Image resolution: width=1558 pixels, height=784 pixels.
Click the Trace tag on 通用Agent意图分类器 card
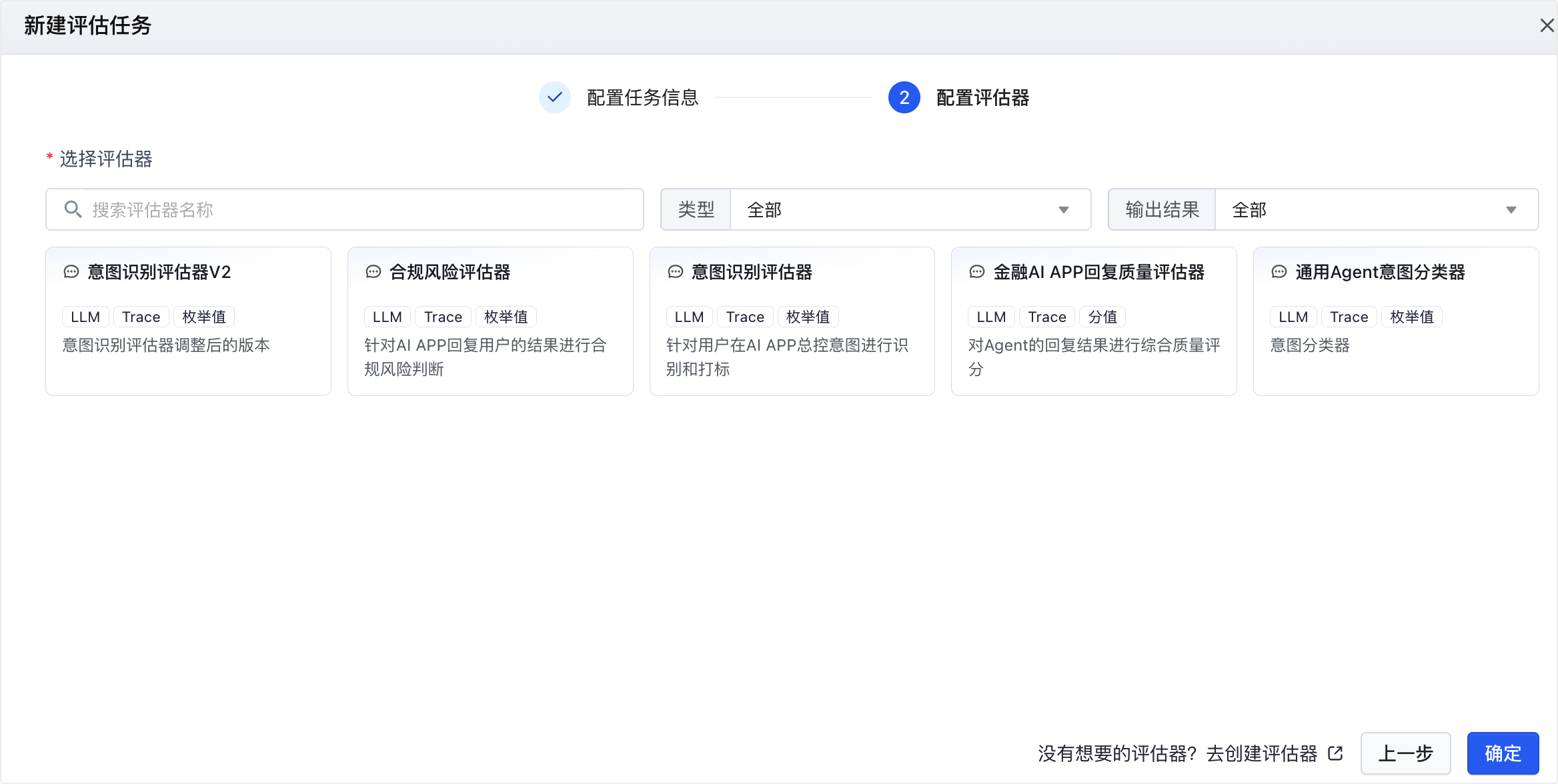click(1349, 317)
